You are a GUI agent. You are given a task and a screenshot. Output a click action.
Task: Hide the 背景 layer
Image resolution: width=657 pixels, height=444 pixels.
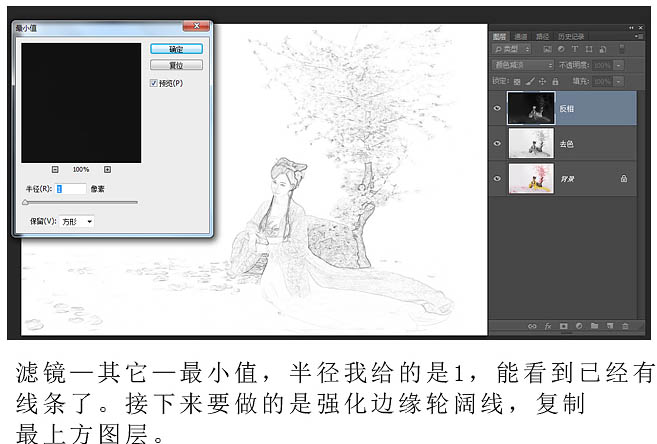[497, 178]
